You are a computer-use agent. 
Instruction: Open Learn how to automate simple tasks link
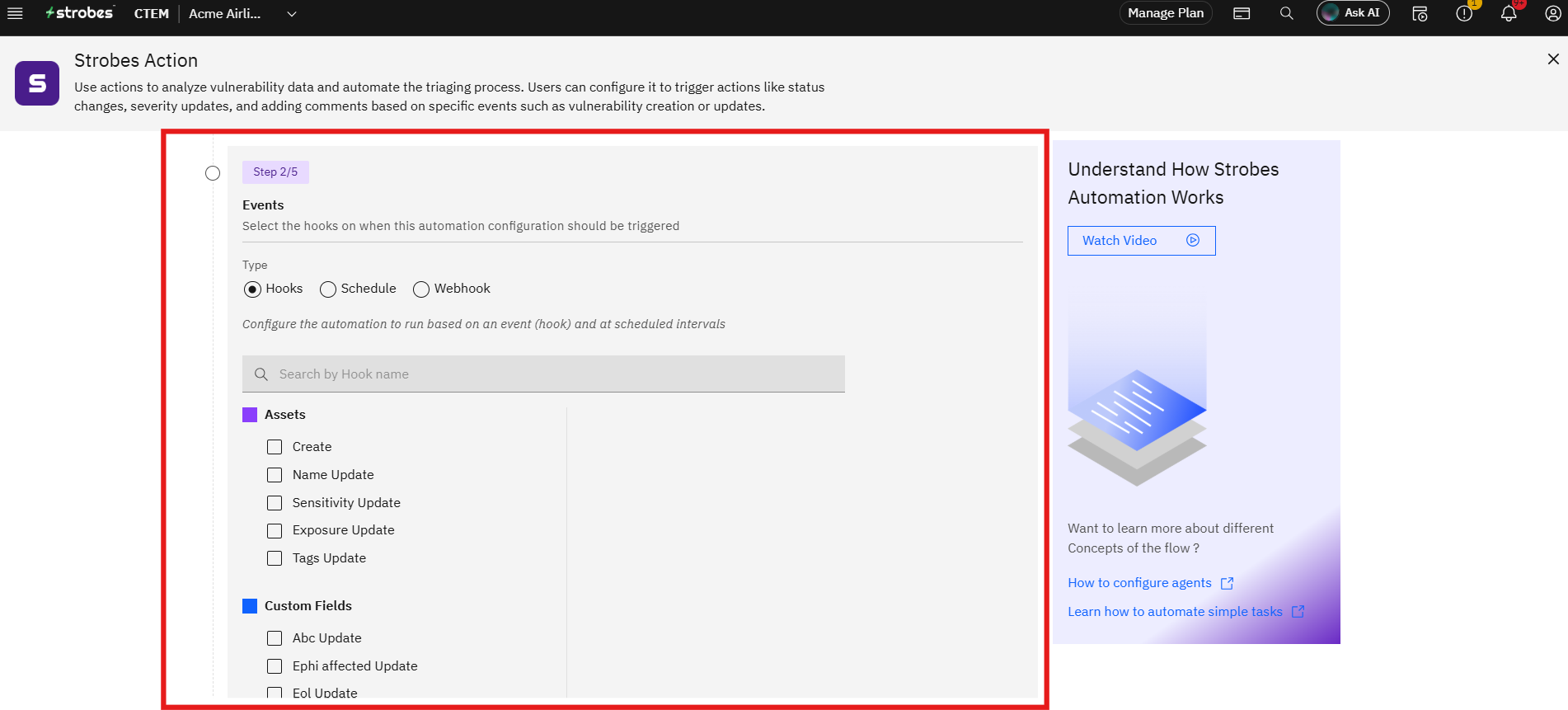click(1175, 612)
